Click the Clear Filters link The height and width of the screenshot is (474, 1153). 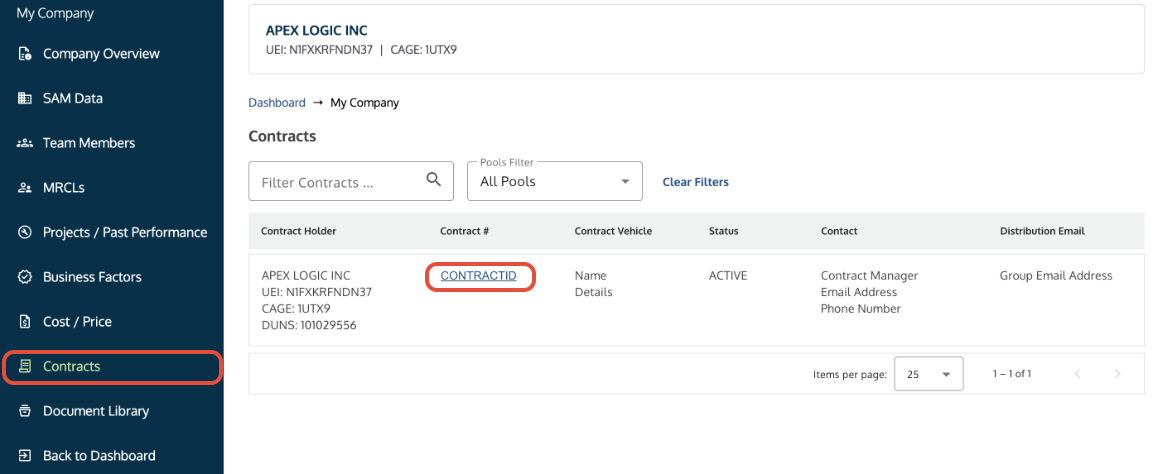[x=696, y=182]
